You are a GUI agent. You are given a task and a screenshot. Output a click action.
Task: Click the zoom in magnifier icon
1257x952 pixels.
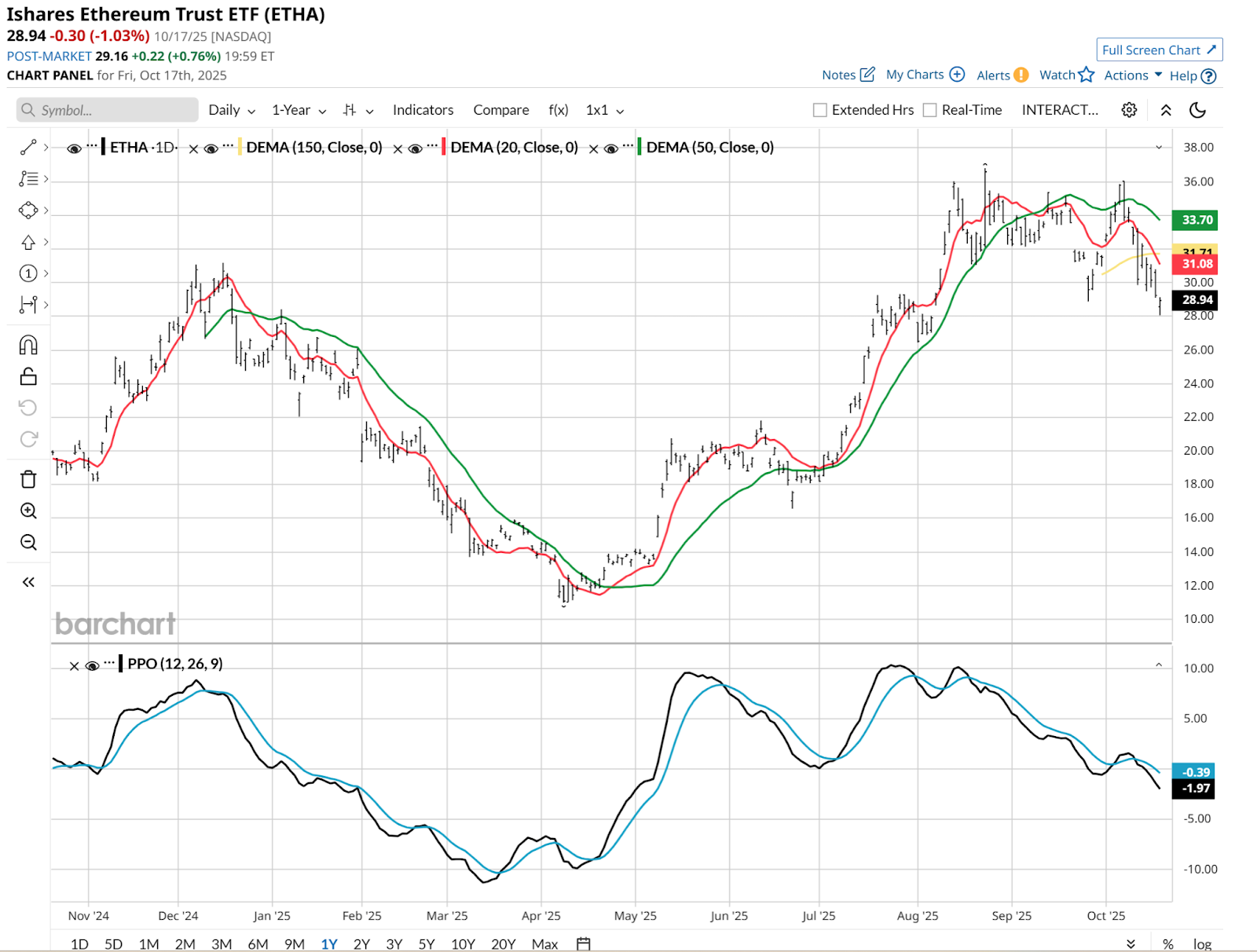(x=28, y=511)
